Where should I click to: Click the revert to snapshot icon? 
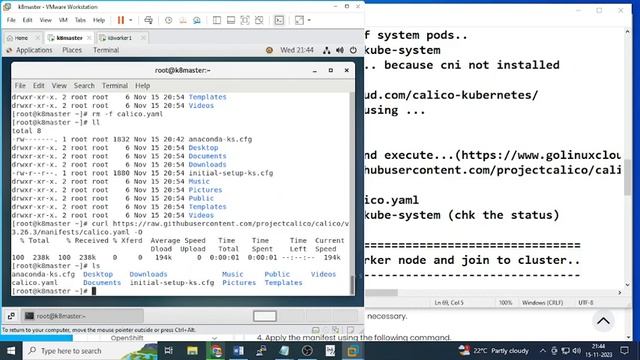pyautogui.click(x=182, y=20)
